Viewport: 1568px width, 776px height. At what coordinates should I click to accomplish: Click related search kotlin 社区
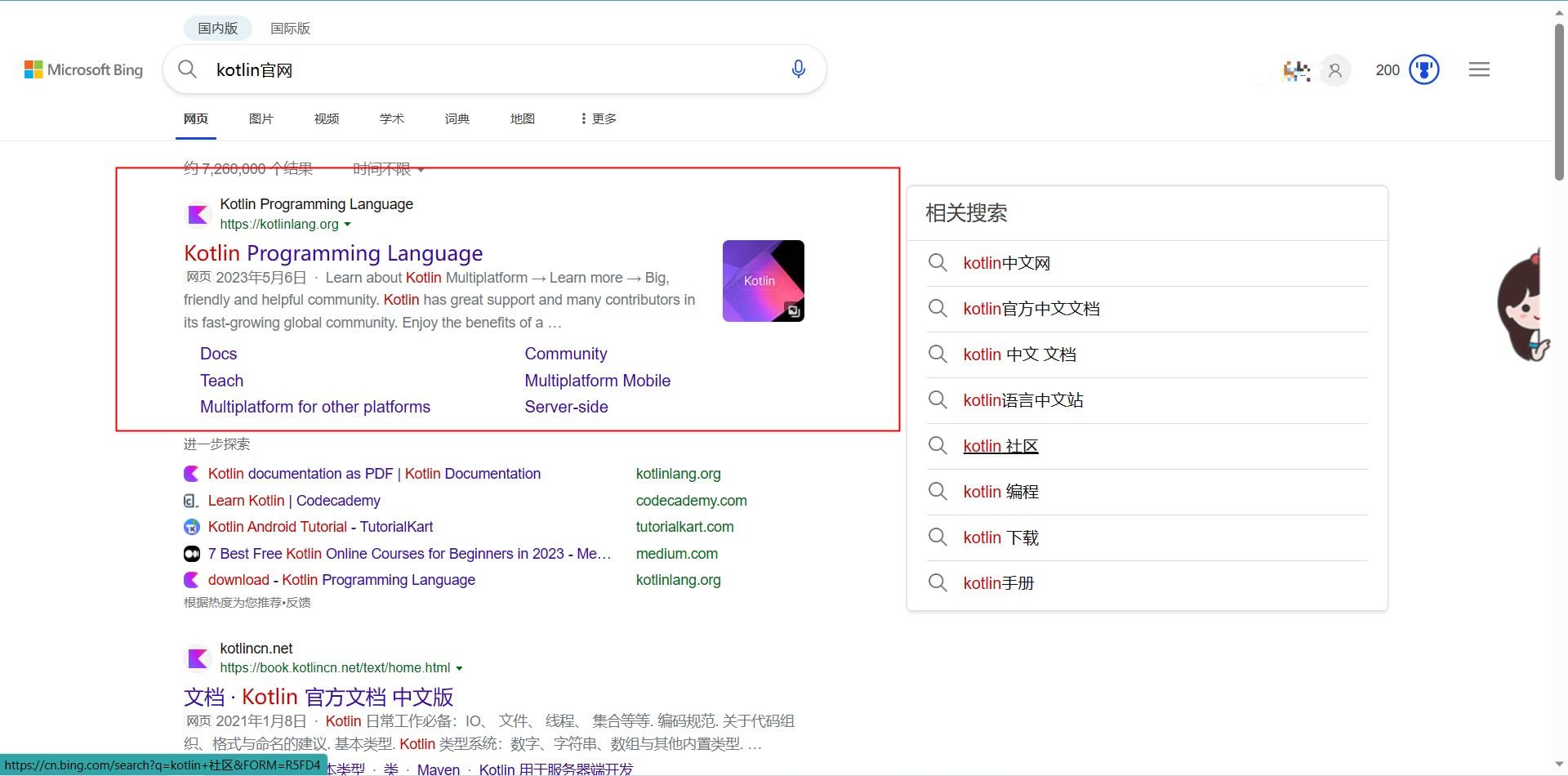[1000, 446]
